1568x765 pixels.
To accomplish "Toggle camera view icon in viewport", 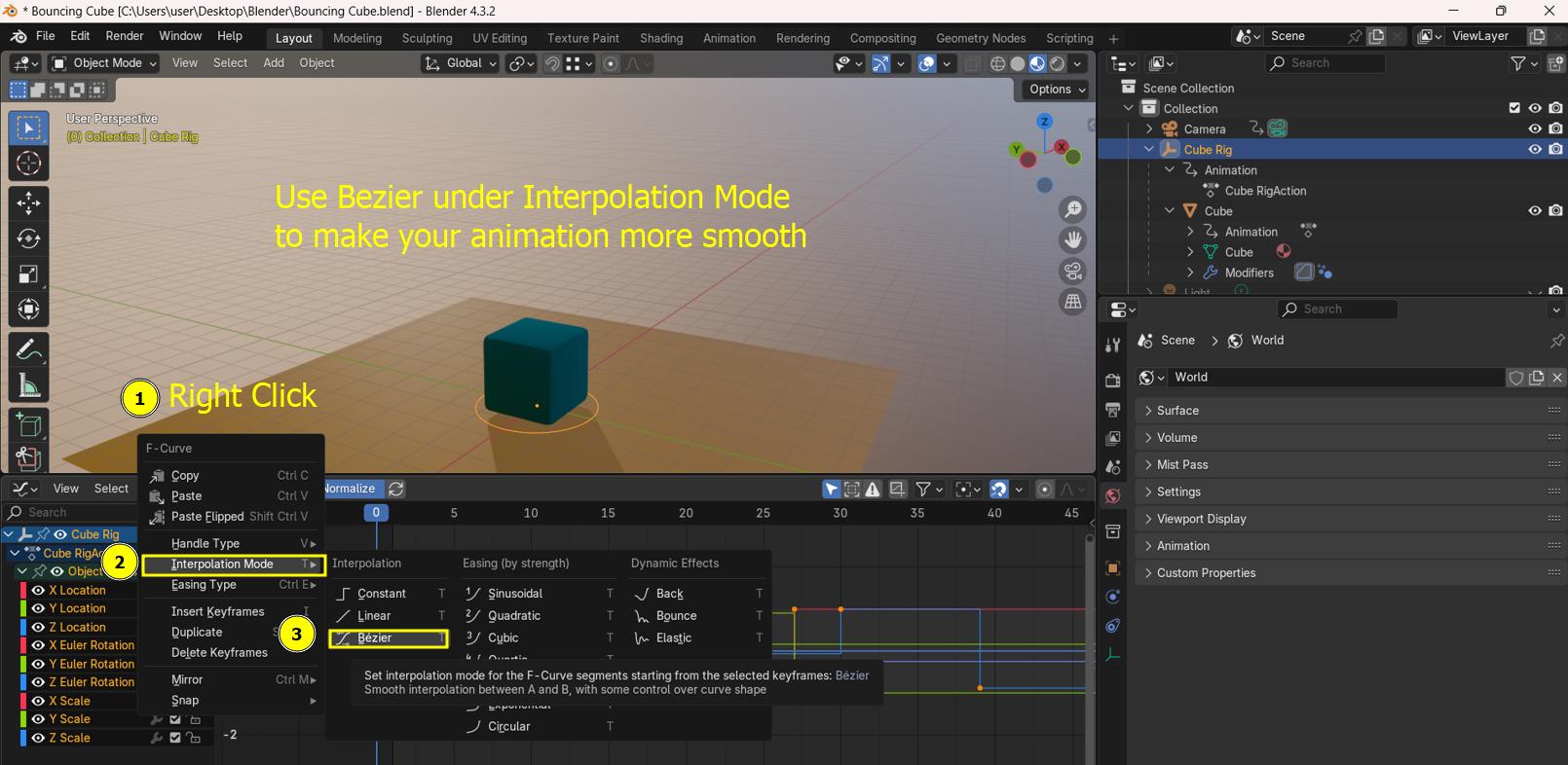I will (1072, 271).
